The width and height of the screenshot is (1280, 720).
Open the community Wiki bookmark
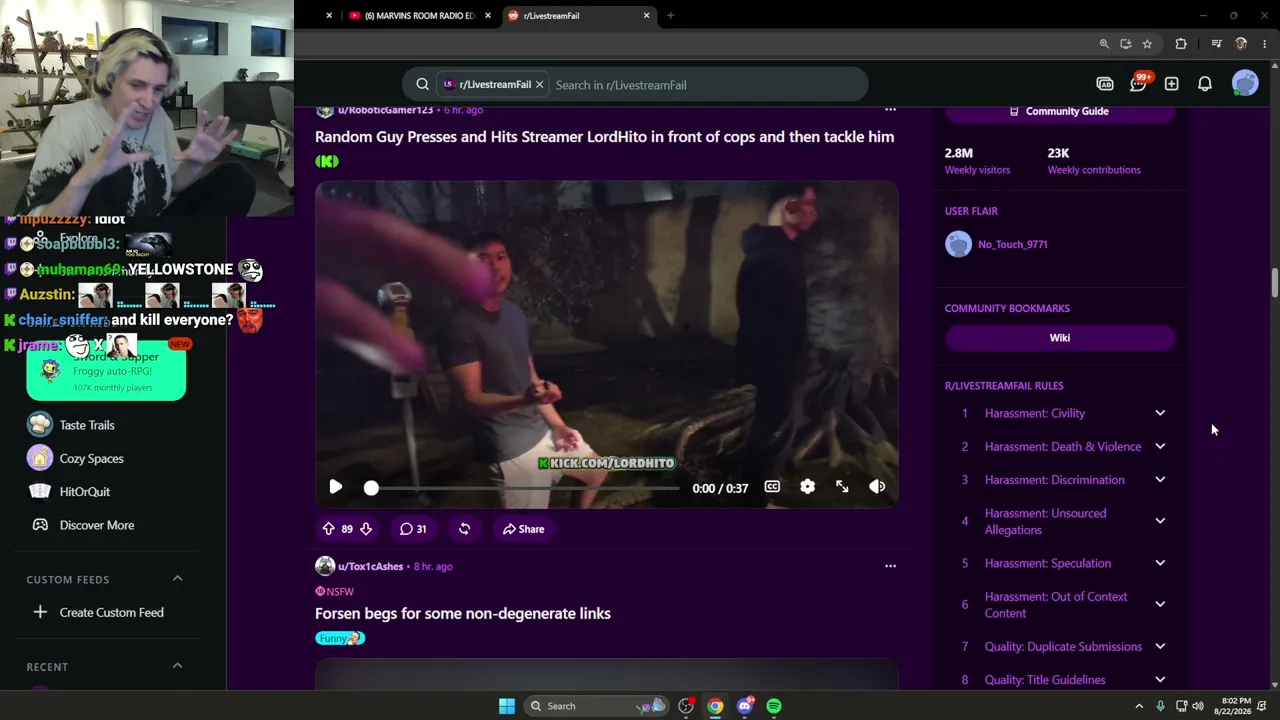click(1059, 338)
